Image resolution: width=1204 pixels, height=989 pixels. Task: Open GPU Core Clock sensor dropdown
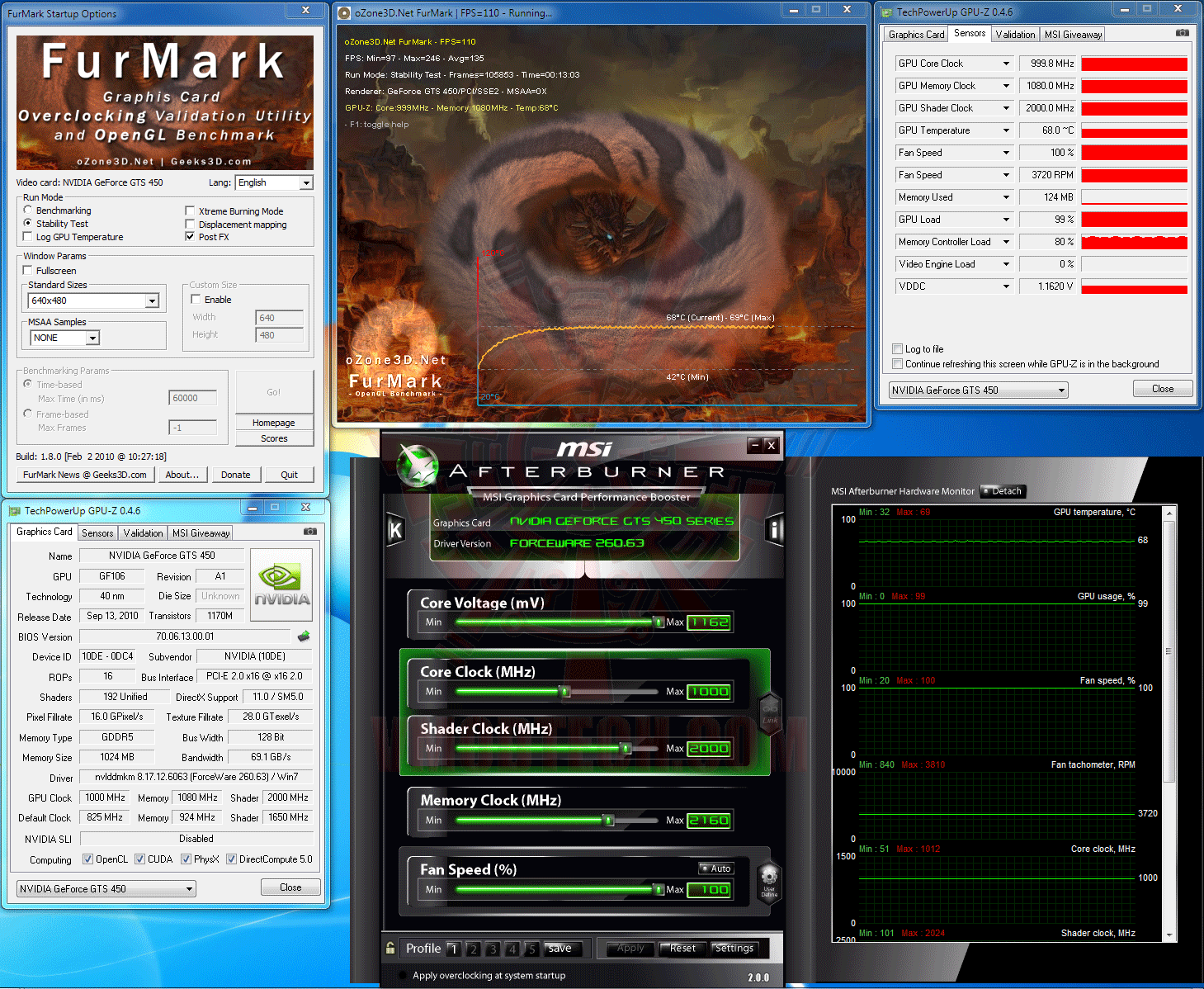1006,64
